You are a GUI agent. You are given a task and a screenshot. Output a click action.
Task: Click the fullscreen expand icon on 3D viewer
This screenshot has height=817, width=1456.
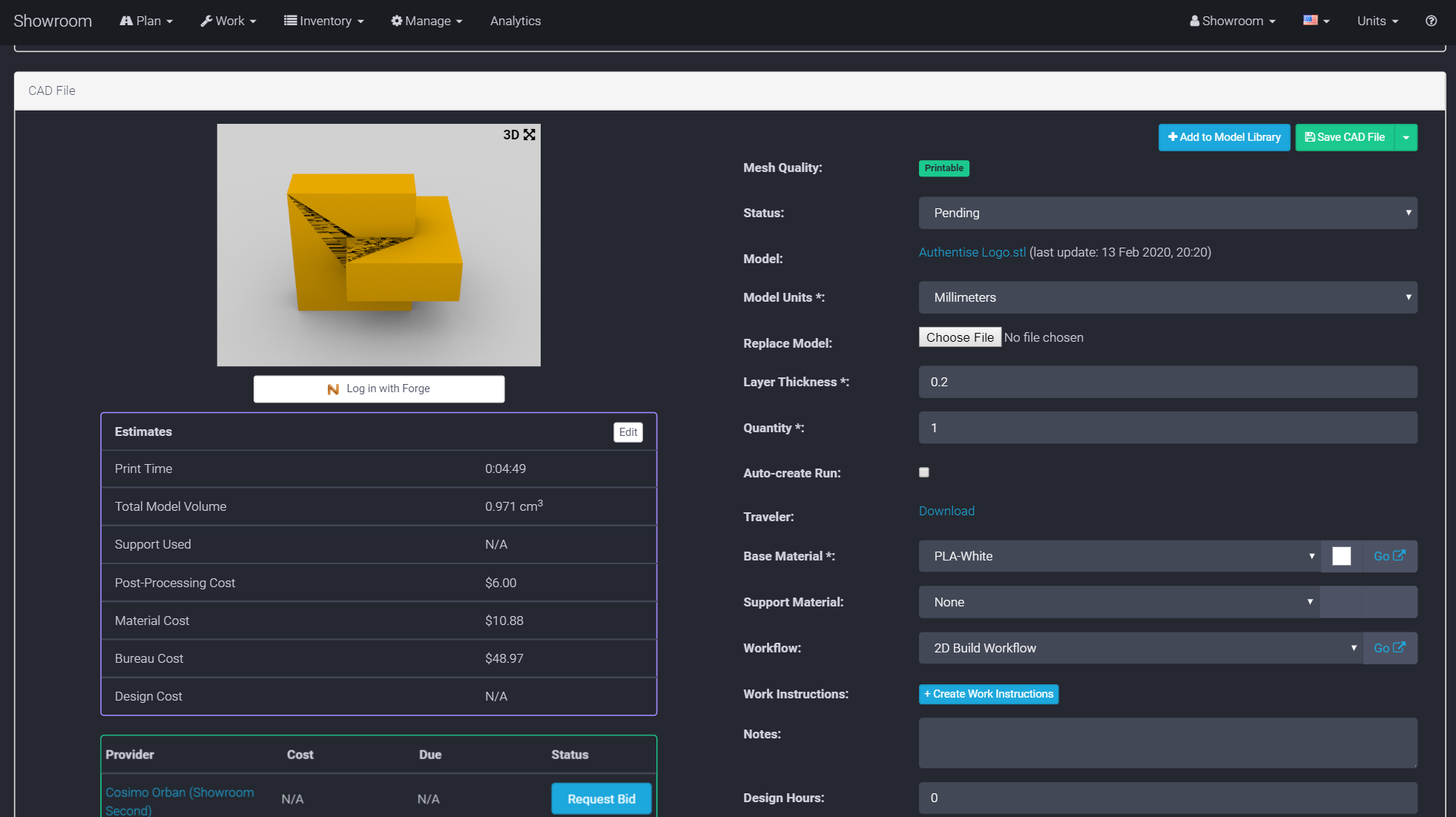point(529,135)
